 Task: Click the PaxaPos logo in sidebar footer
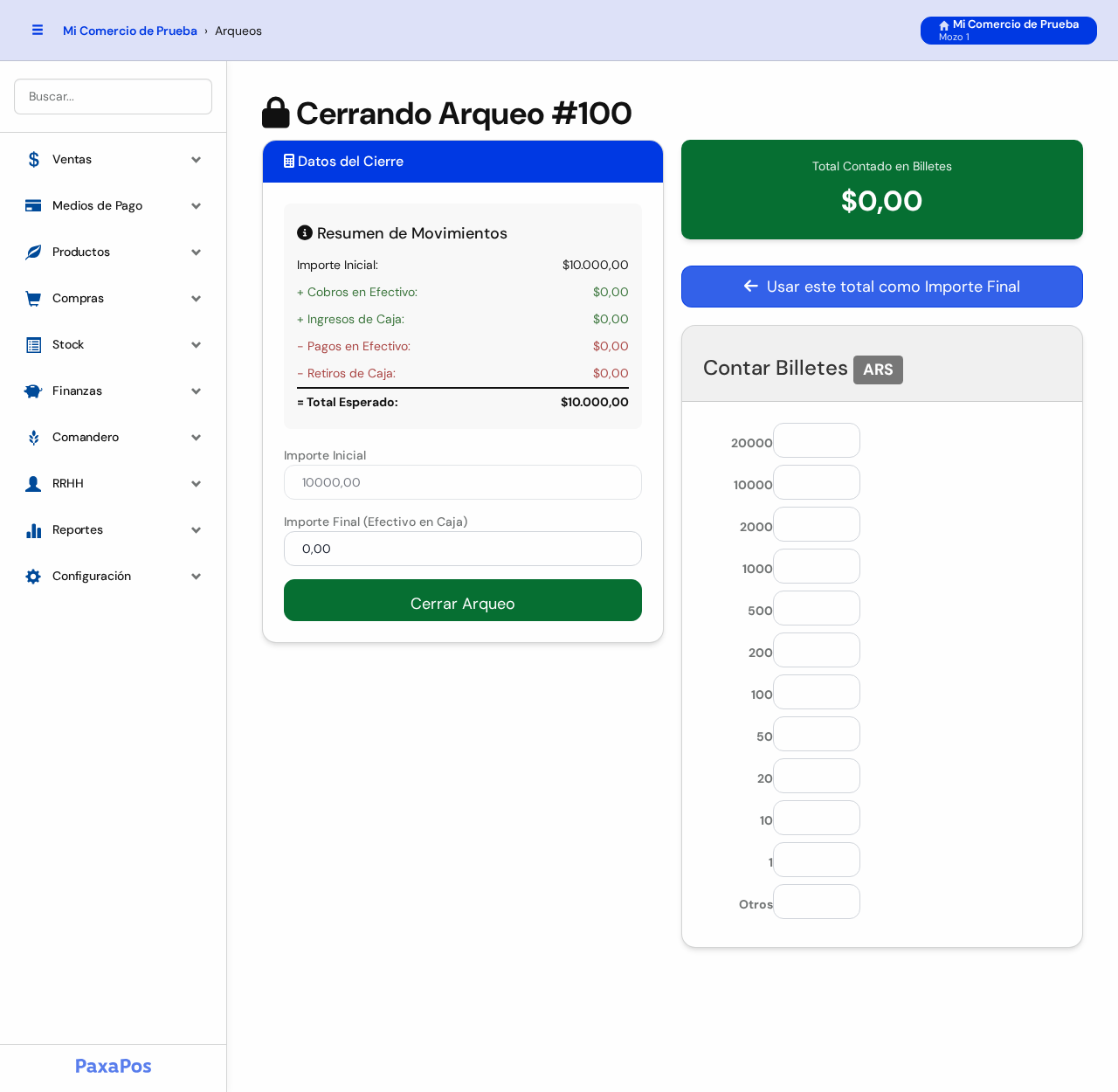coord(114,1066)
